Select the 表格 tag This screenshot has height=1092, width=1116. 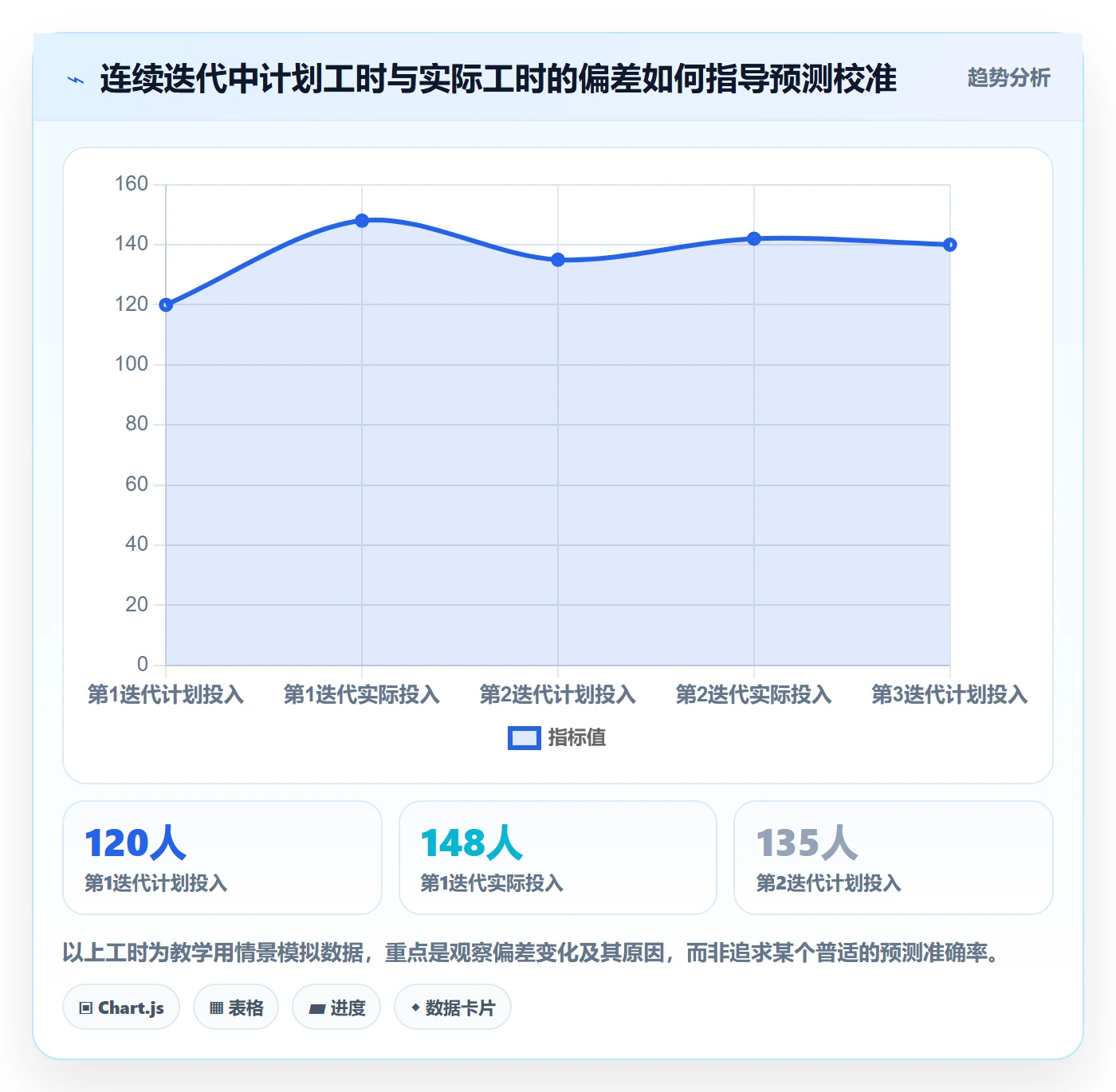click(x=236, y=1008)
